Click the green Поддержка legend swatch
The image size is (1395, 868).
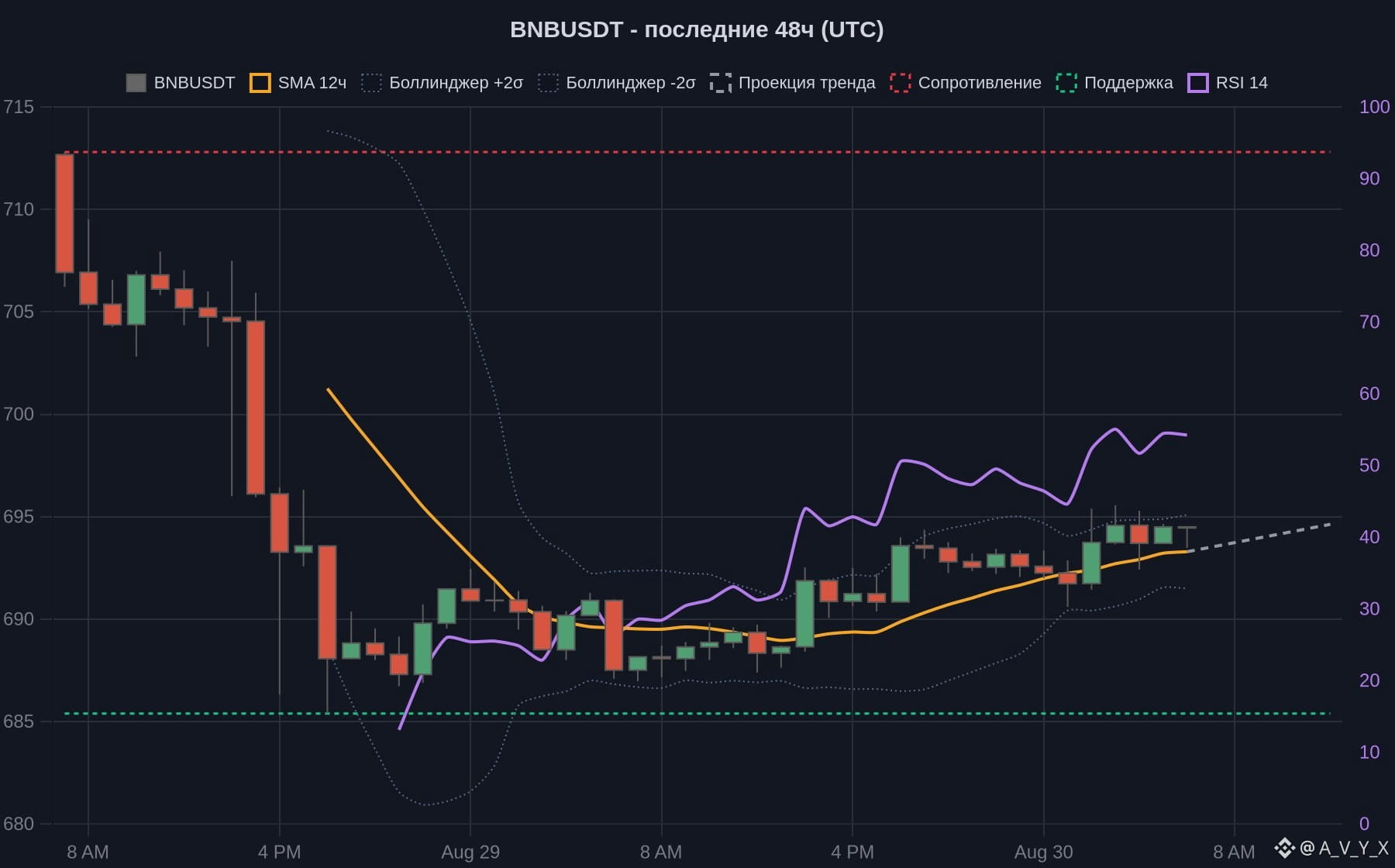(1066, 83)
